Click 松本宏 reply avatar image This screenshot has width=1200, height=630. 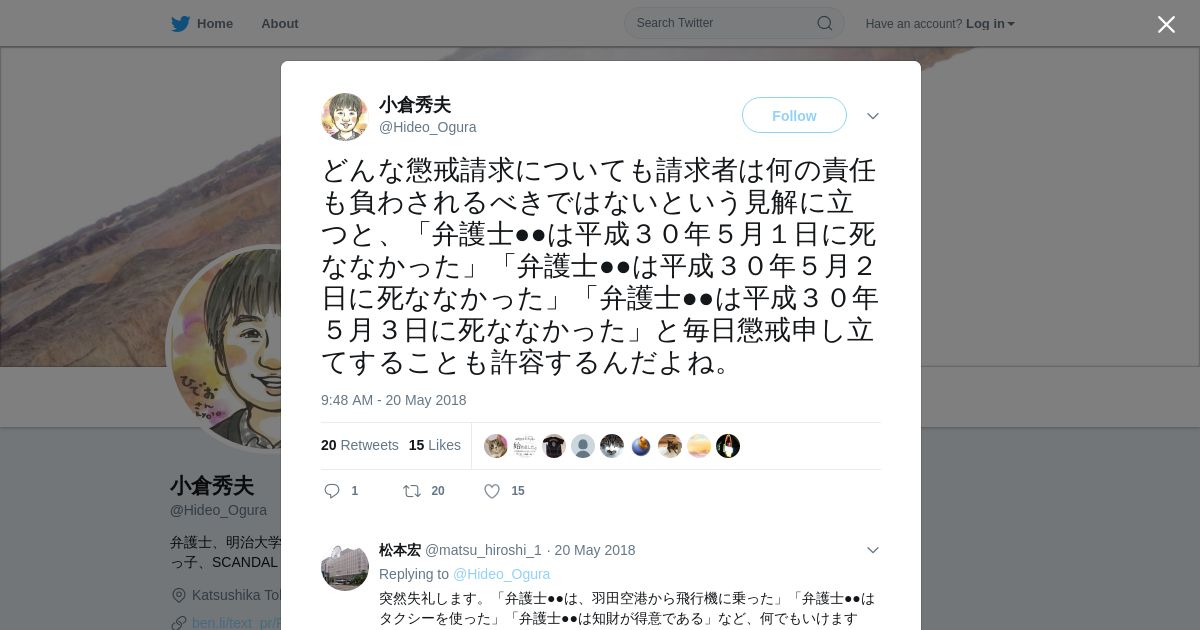345,567
